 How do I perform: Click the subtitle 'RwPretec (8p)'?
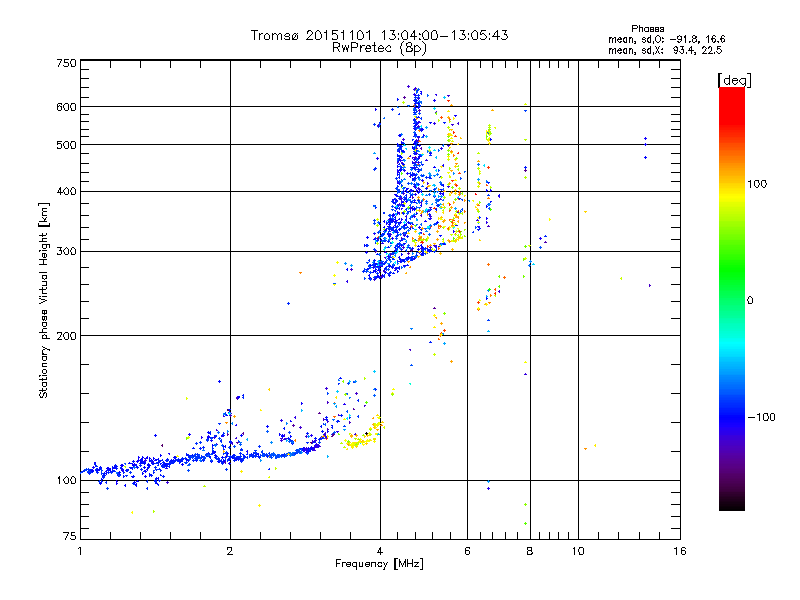(379, 48)
